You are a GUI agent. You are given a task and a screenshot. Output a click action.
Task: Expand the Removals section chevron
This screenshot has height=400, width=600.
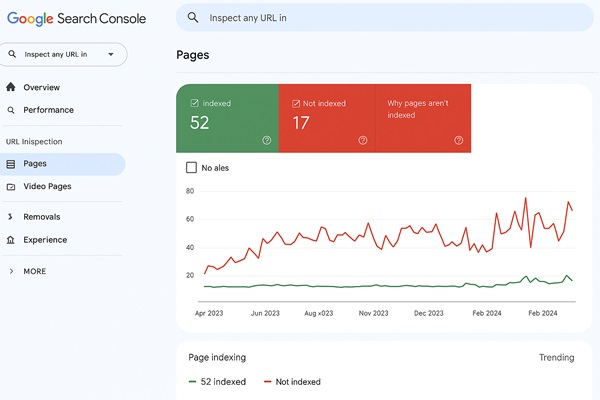point(11,217)
